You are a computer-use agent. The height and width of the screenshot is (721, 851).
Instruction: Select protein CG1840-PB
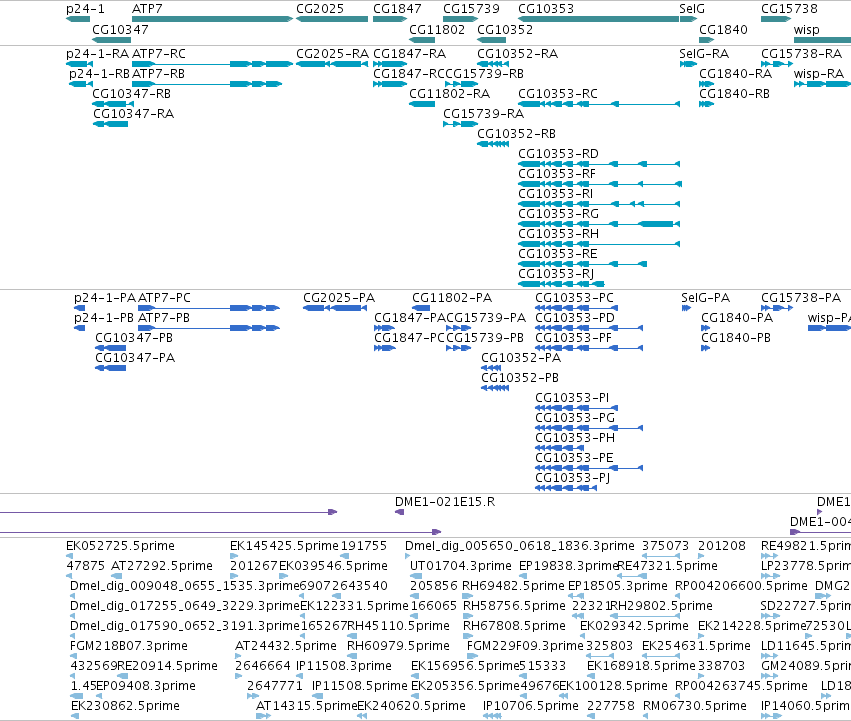(x=706, y=348)
